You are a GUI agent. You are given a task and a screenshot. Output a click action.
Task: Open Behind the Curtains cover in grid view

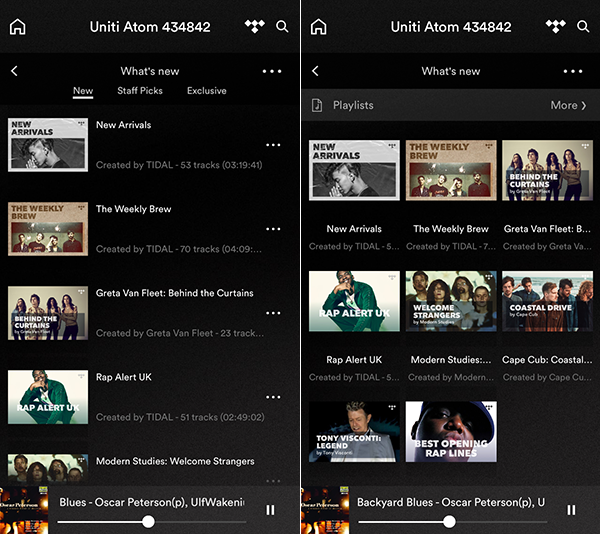[548, 170]
